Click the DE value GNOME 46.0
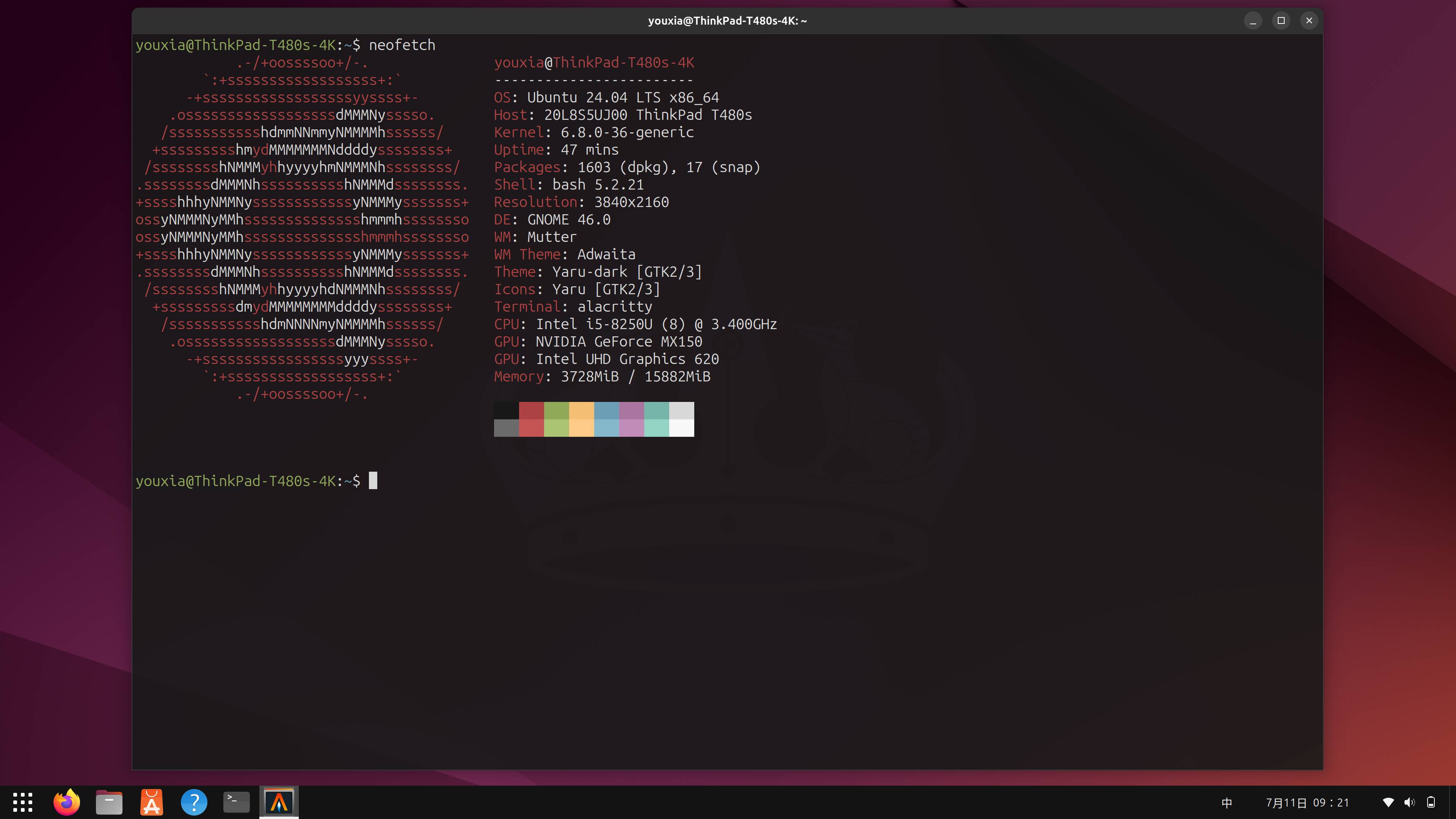1456x819 pixels. pyautogui.click(x=569, y=220)
